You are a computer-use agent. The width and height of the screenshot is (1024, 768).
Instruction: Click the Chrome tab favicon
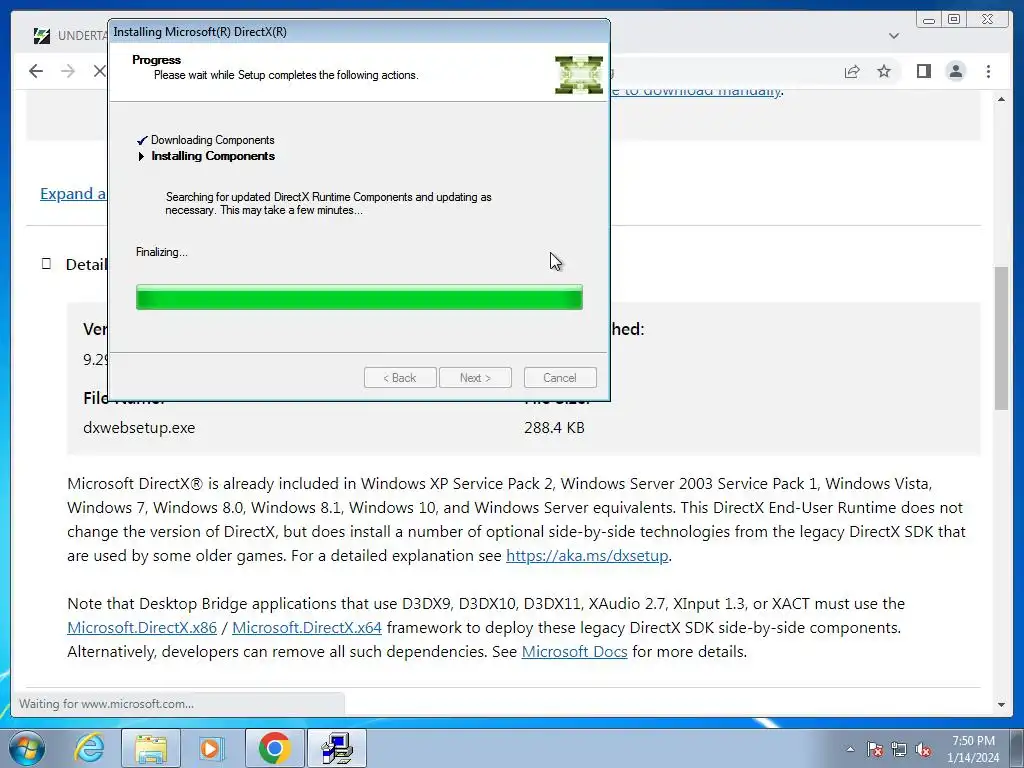[42, 36]
